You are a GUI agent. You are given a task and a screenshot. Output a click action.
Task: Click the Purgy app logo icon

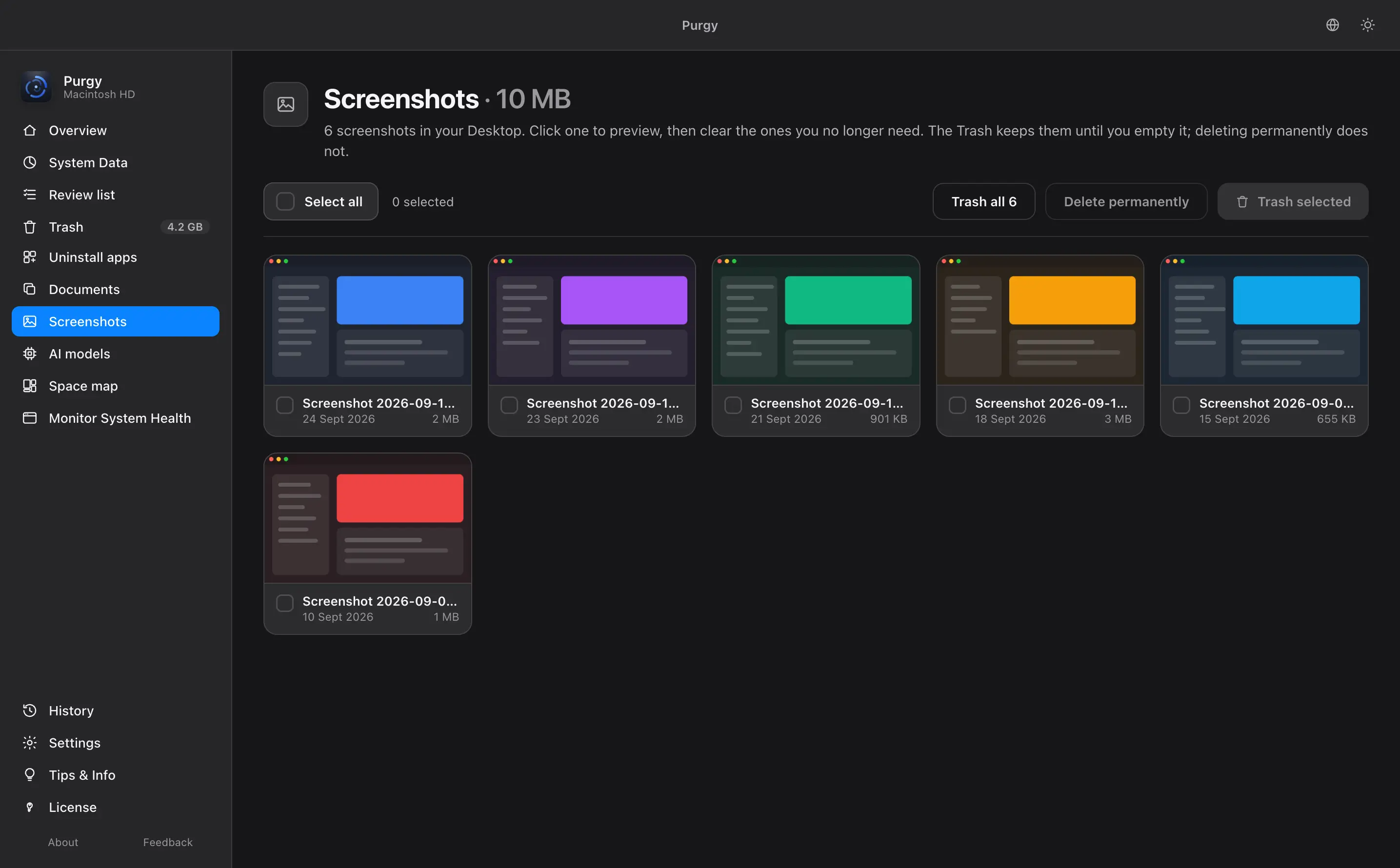coord(36,87)
